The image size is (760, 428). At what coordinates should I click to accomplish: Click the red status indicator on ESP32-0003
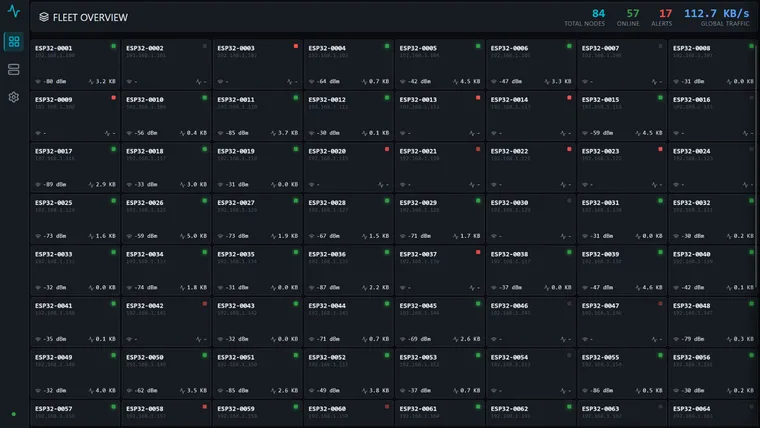click(296, 46)
